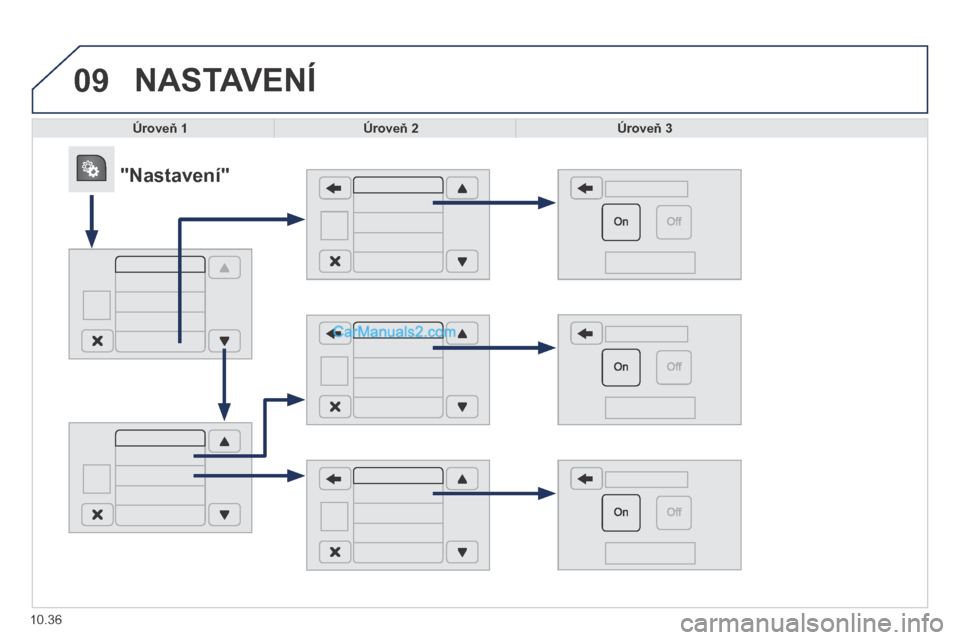The width and height of the screenshot is (960, 640).
Task: Go back from the top Úroveň 2 panel
Action: pyautogui.click(x=335, y=188)
